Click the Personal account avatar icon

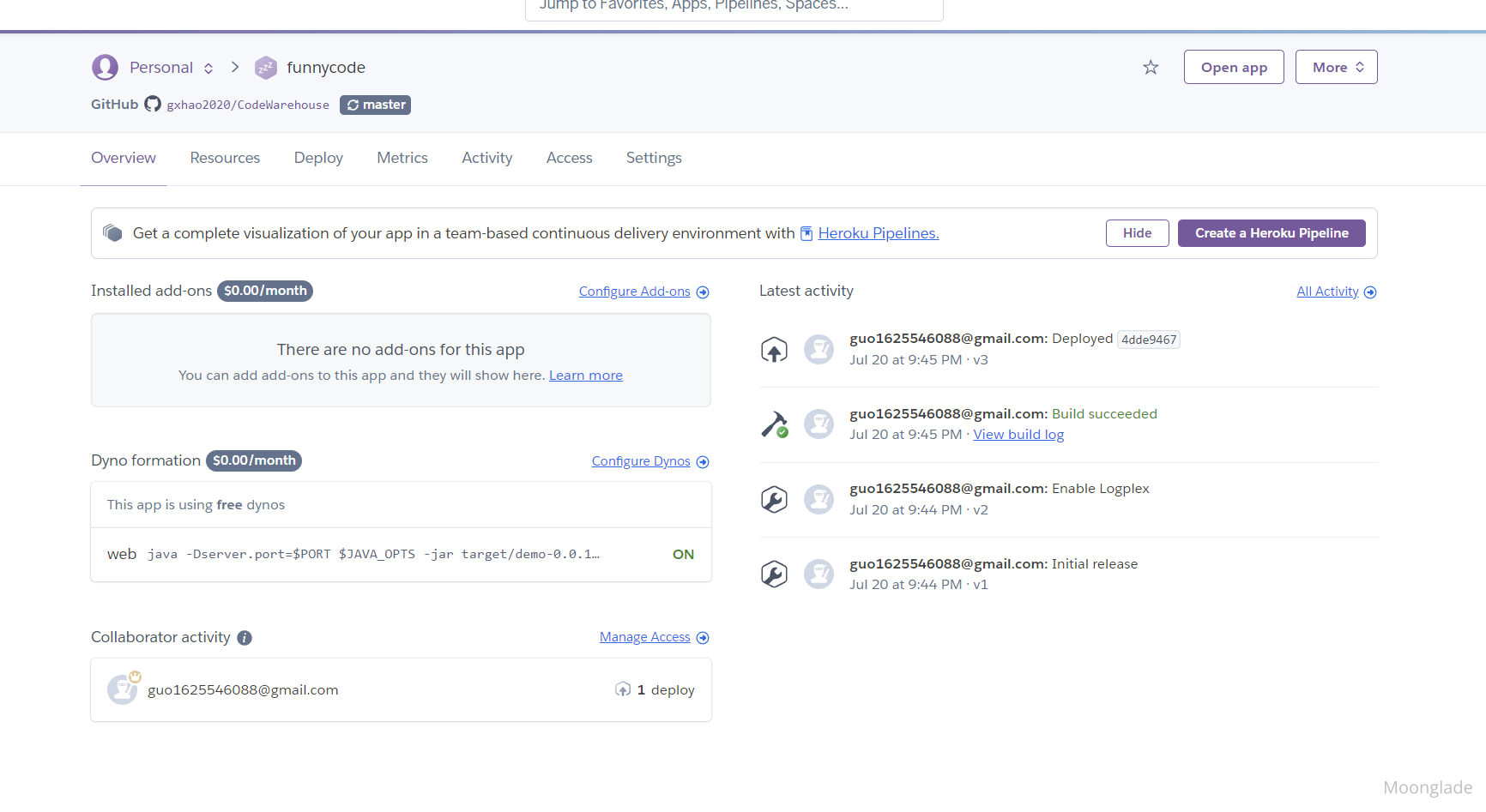pos(105,67)
